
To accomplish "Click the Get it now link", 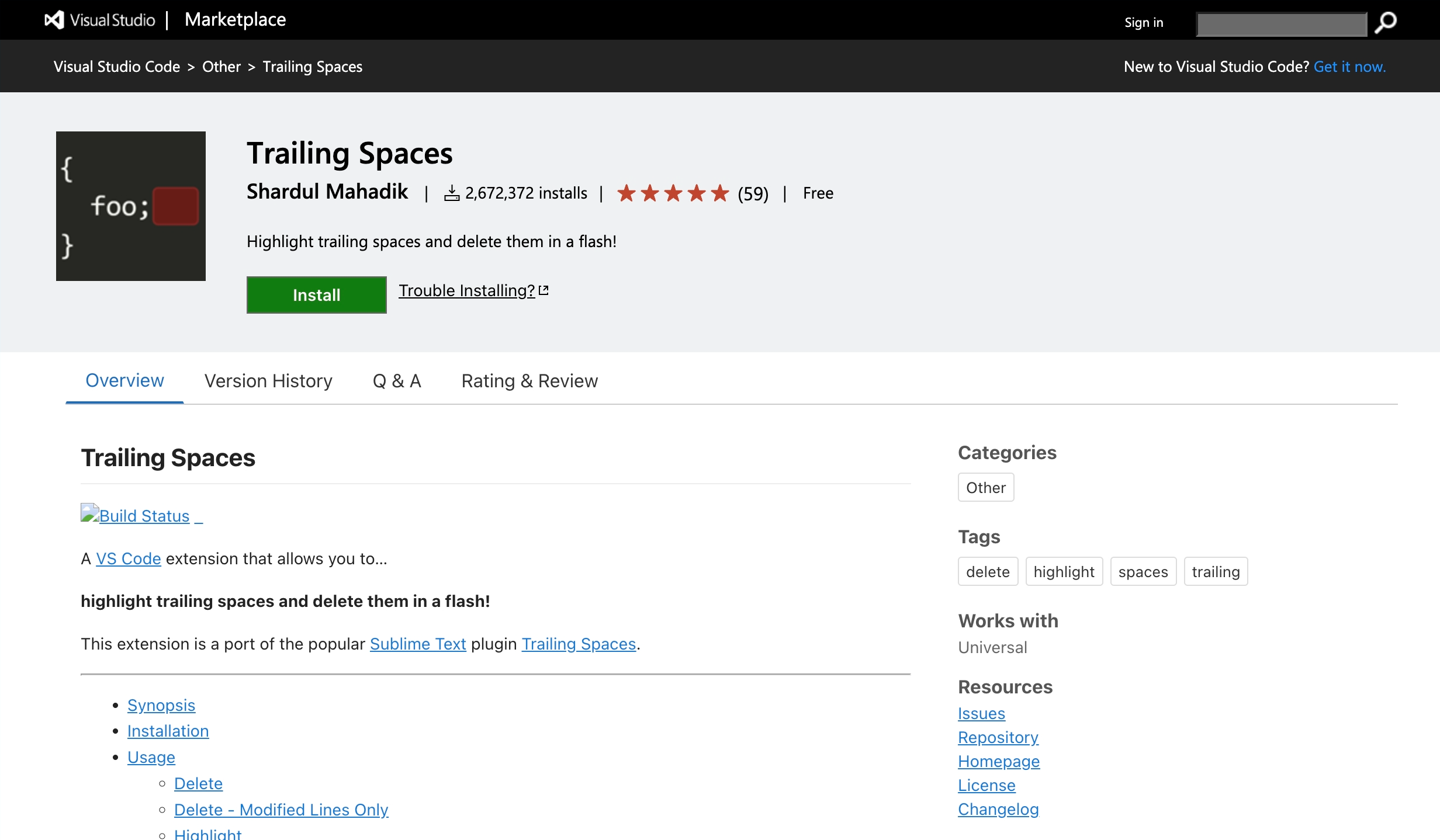I will click(1350, 67).
